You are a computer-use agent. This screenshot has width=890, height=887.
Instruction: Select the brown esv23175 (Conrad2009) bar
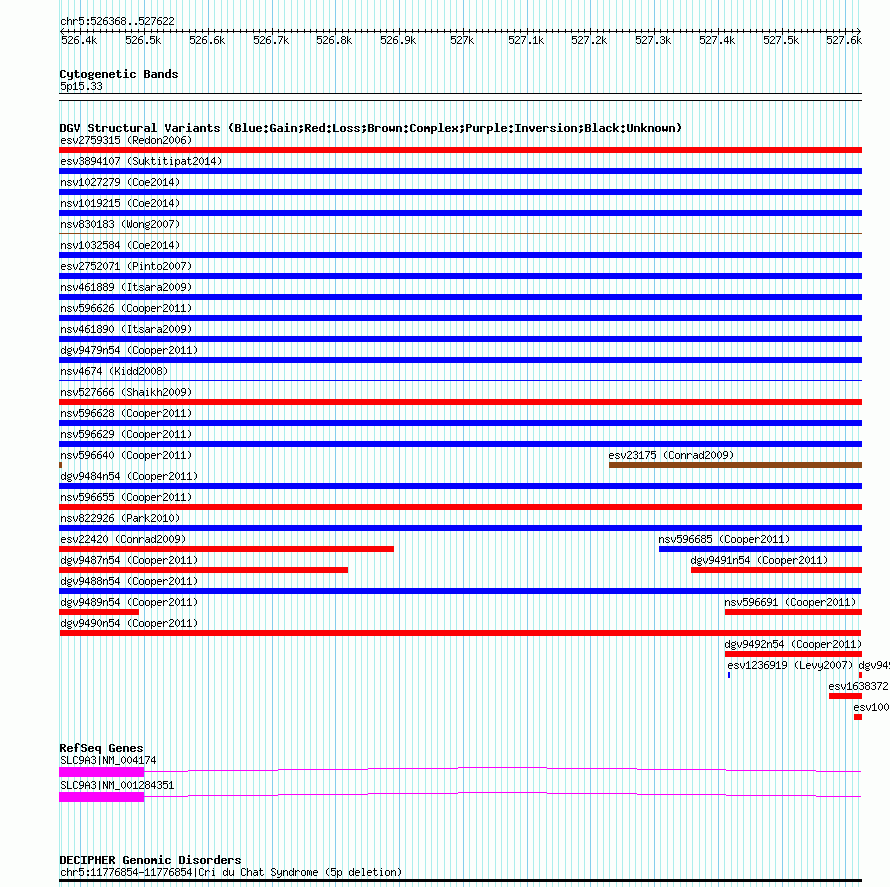[735, 465]
